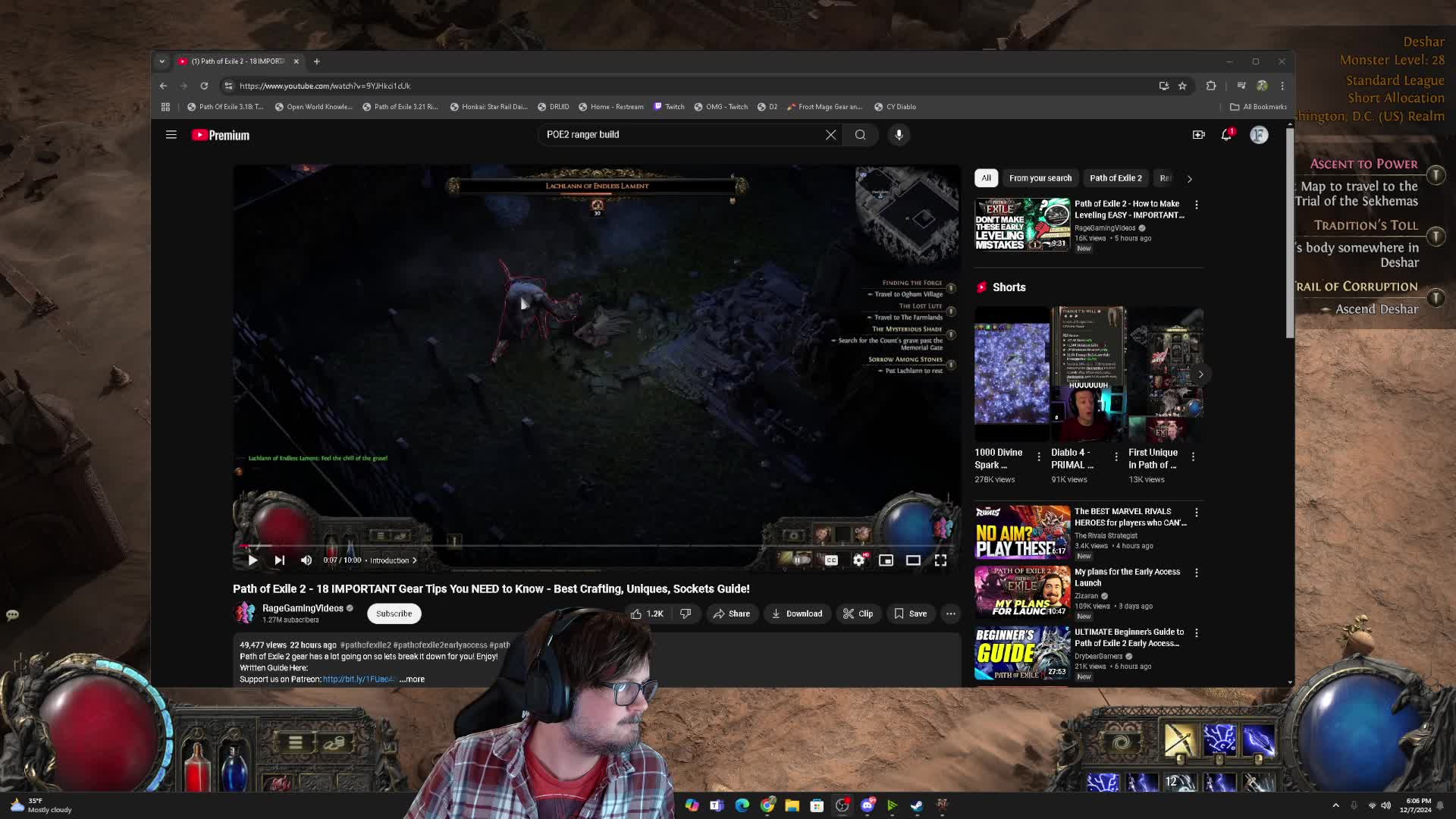Open the DRUID bookmark
This screenshot has height=819, width=1456.
click(x=554, y=107)
